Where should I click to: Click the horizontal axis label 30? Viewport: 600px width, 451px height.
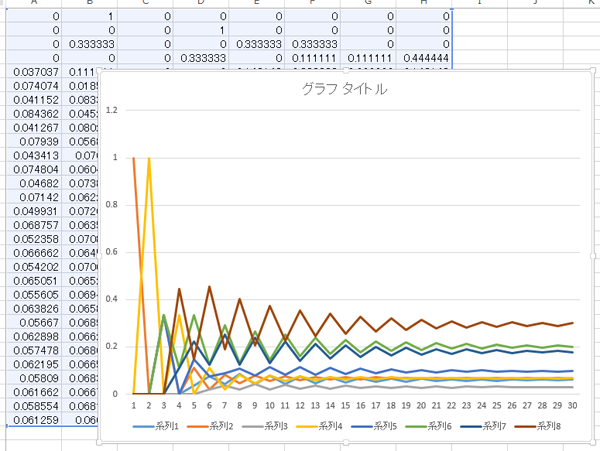tap(572, 405)
